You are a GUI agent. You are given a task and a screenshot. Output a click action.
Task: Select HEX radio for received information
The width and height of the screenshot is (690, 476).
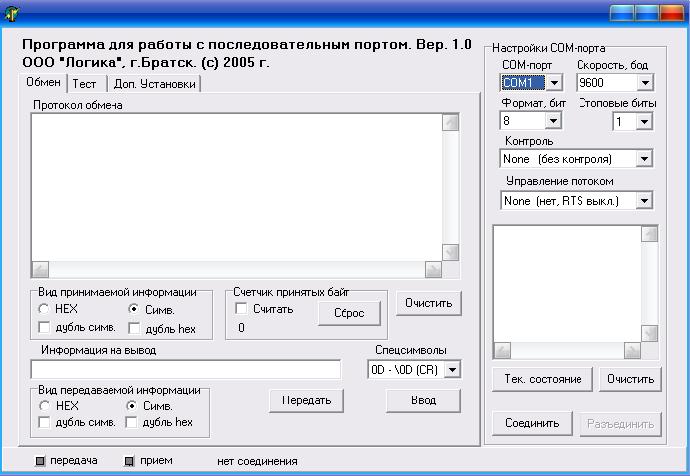pyautogui.click(x=44, y=309)
